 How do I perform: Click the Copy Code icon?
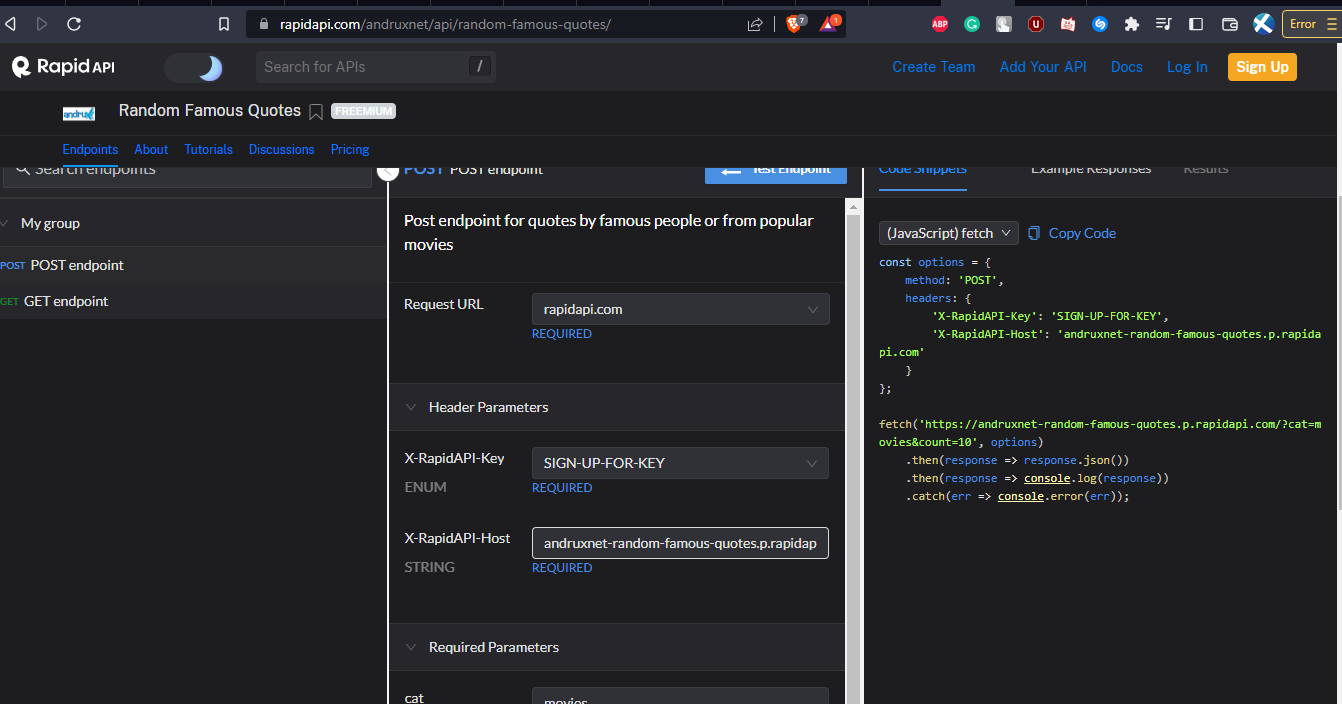1034,233
